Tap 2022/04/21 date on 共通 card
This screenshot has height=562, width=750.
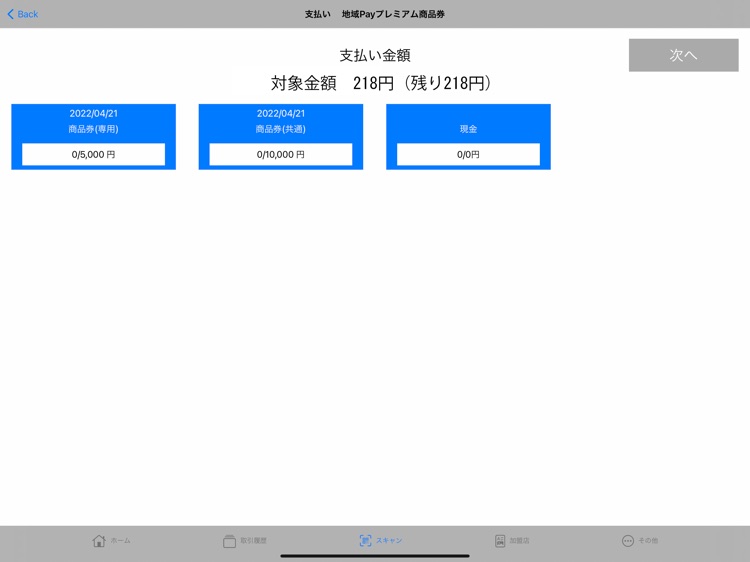tap(281, 113)
